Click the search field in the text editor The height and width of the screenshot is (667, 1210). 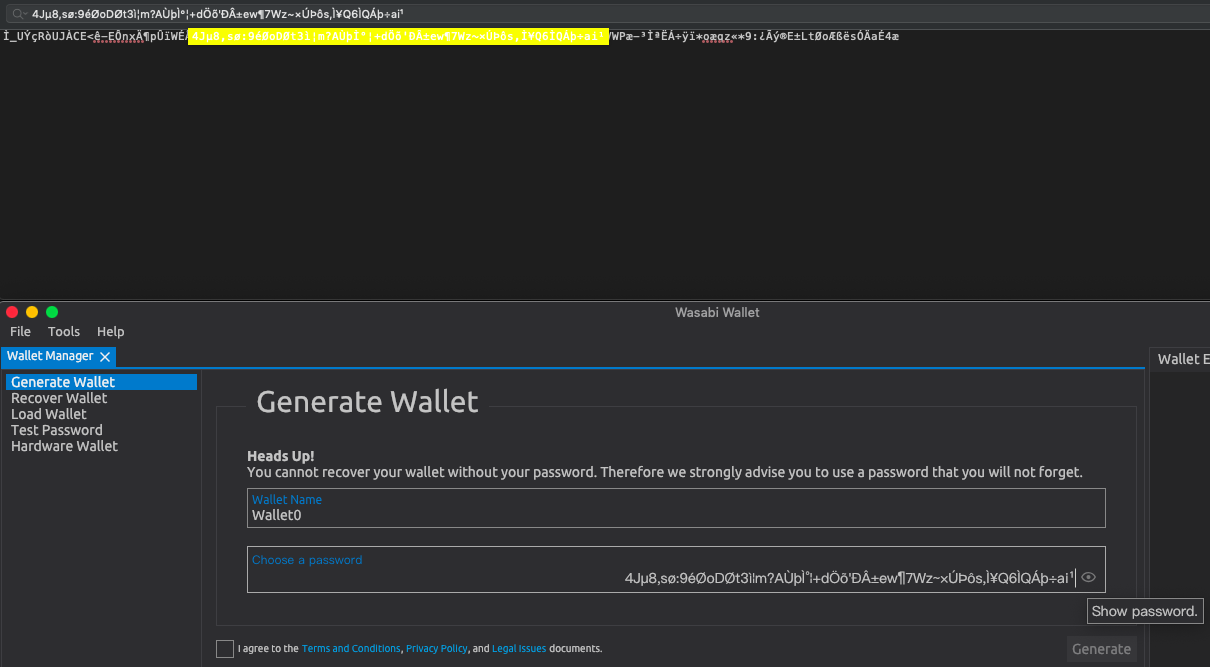click(610, 14)
